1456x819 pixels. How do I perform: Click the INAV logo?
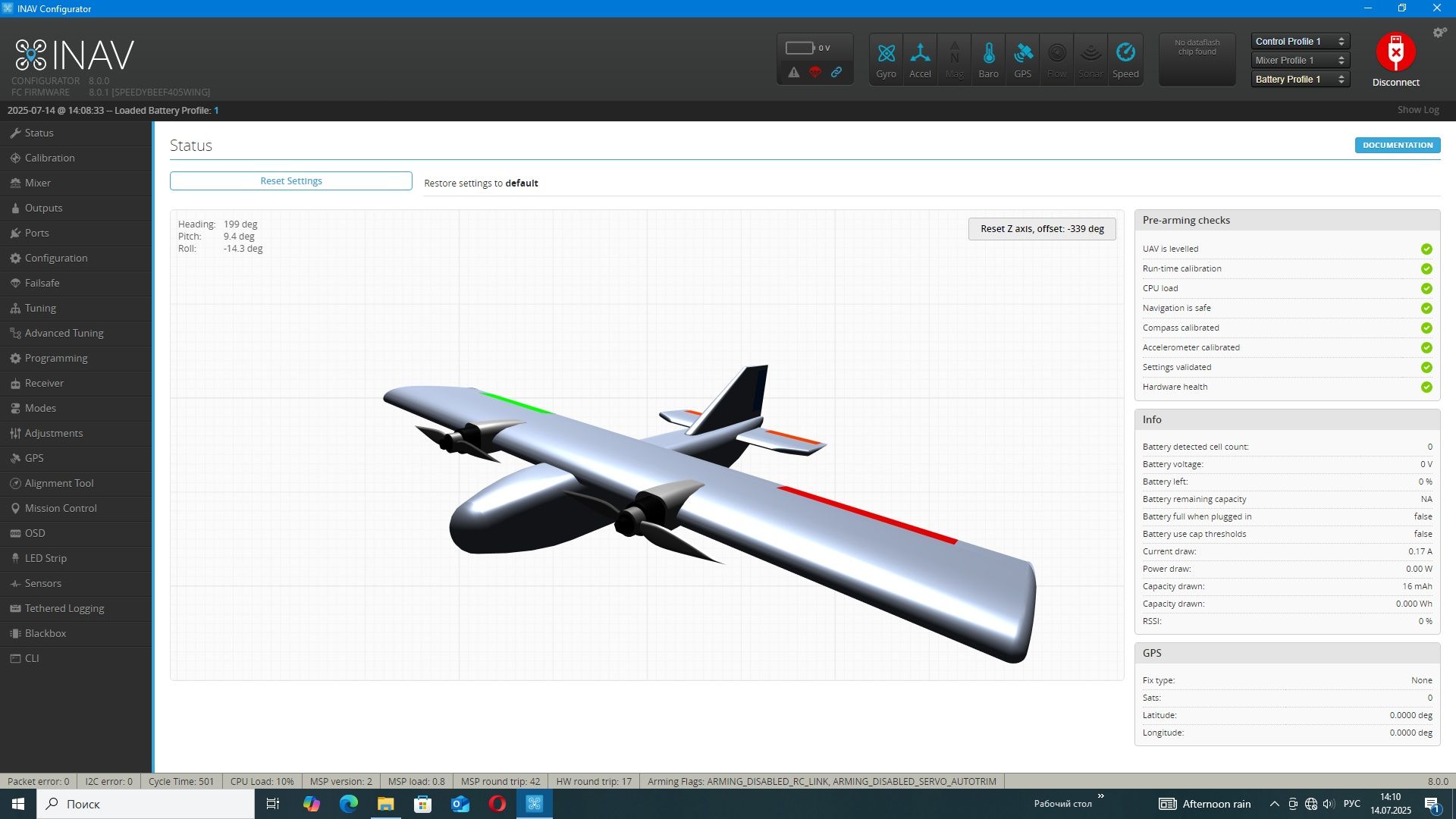click(x=74, y=55)
